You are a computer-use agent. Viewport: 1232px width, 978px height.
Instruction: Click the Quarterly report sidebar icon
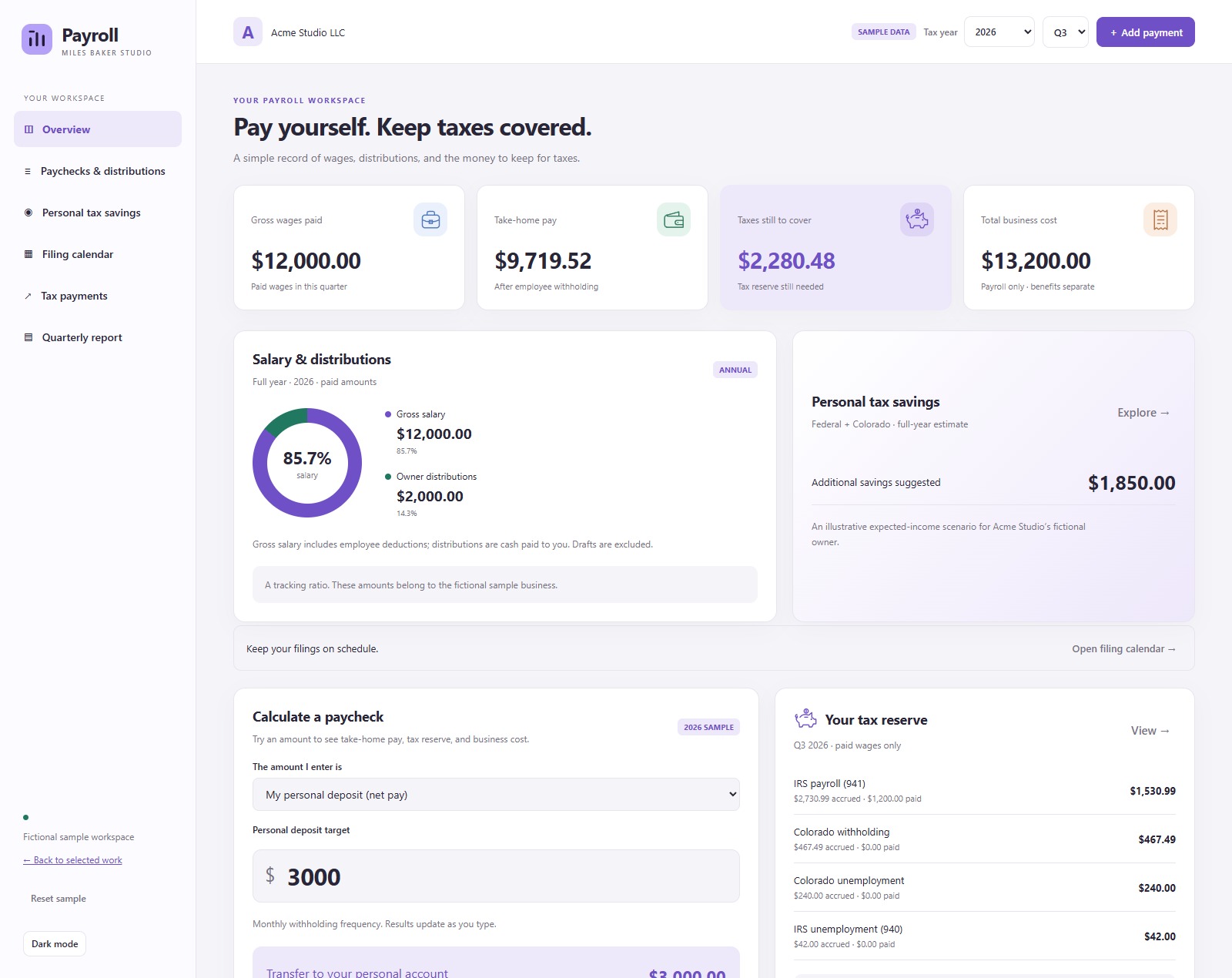[x=28, y=337]
